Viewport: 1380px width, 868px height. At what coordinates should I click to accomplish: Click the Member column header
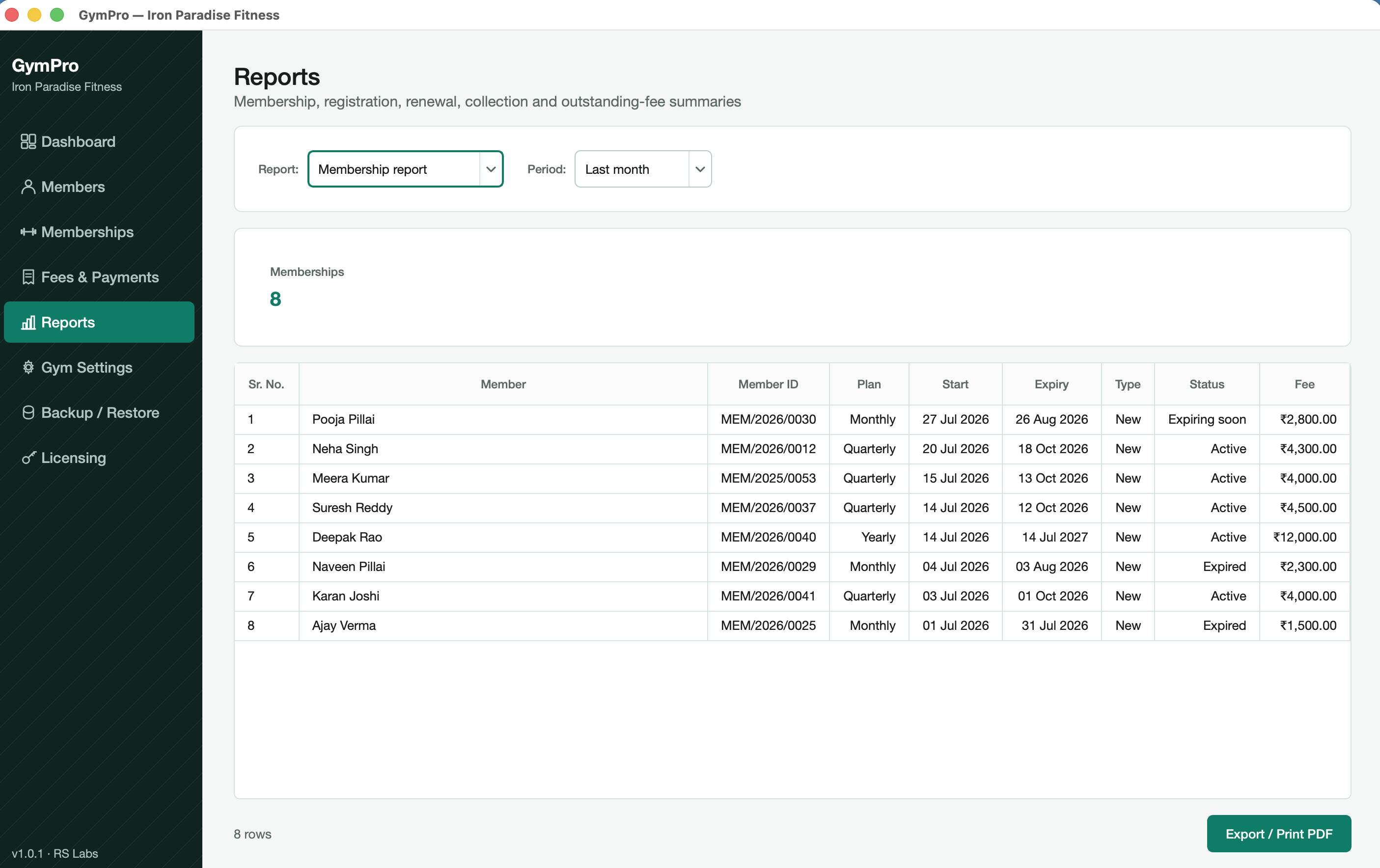503,384
